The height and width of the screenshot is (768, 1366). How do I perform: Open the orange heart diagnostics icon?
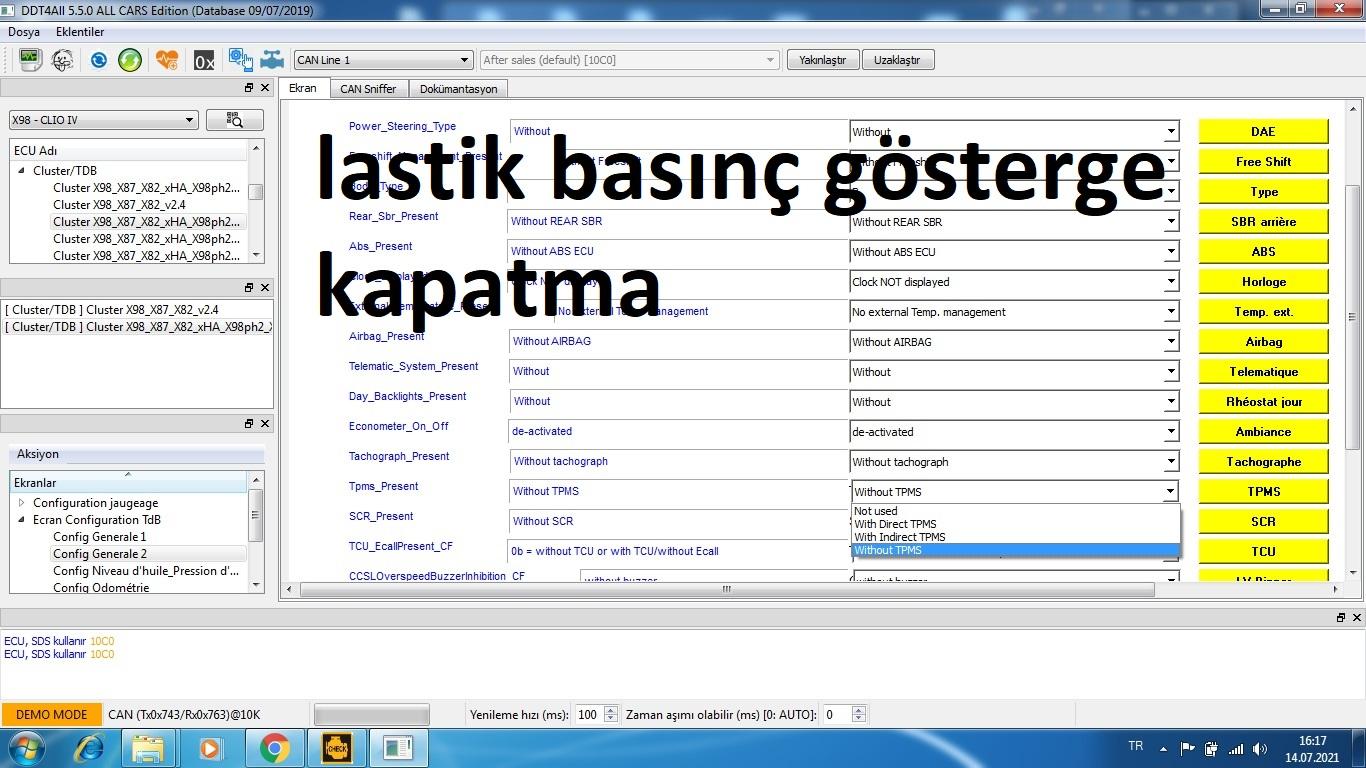tap(167, 60)
